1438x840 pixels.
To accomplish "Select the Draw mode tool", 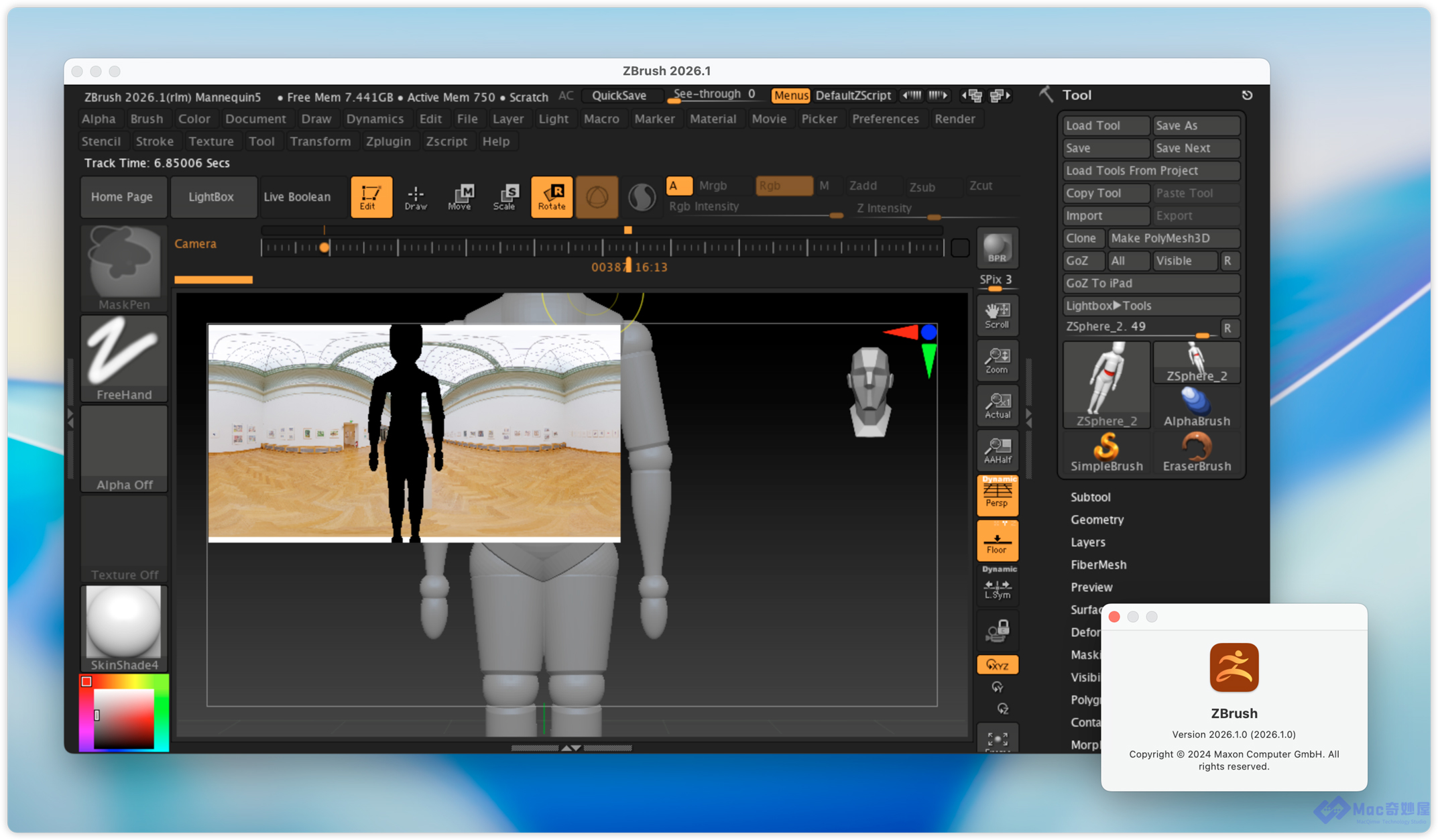I will (x=416, y=197).
